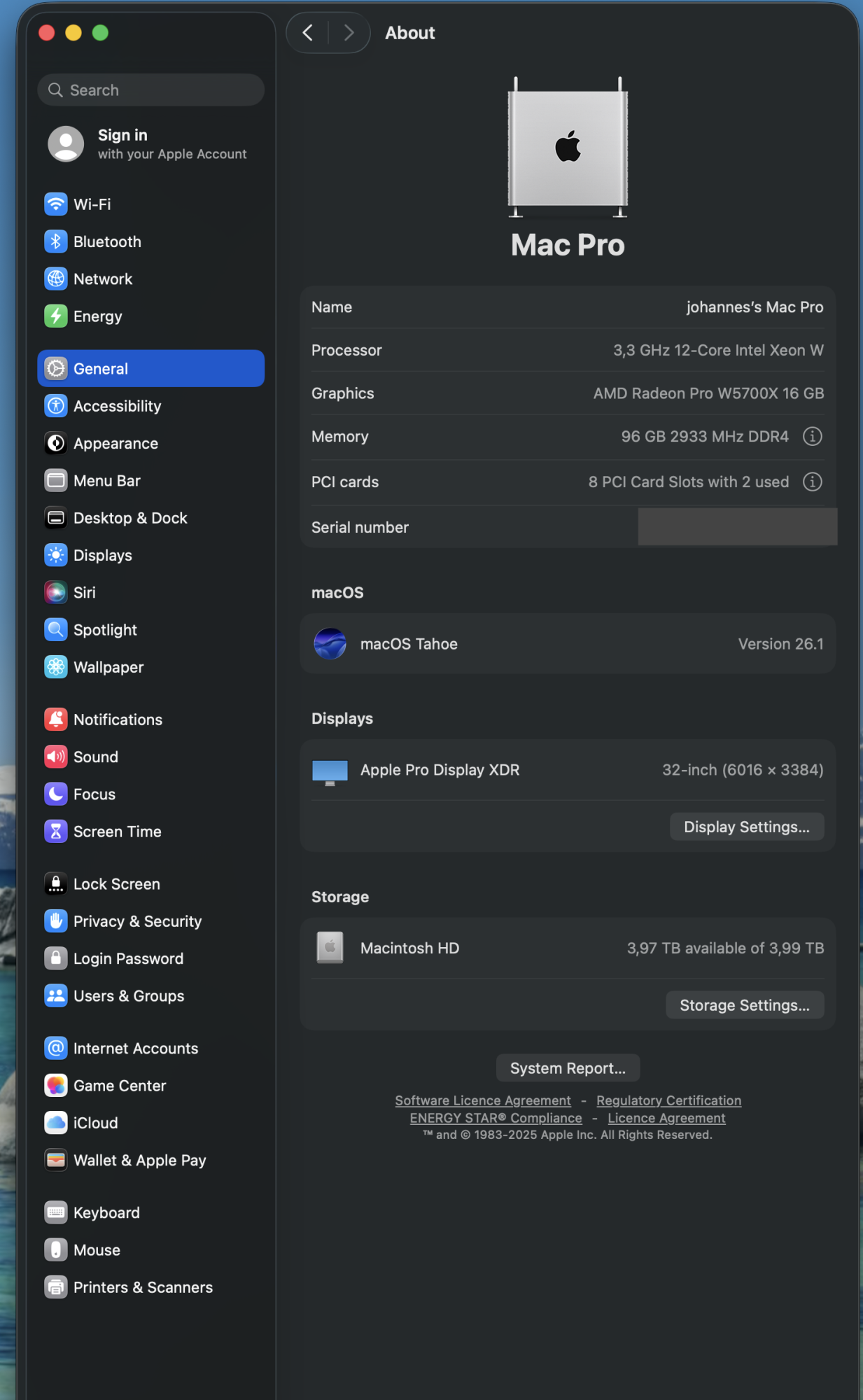Screen dimensions: 863x1400
Task: Open Storage Settings… button
Action: [745, 1005]
